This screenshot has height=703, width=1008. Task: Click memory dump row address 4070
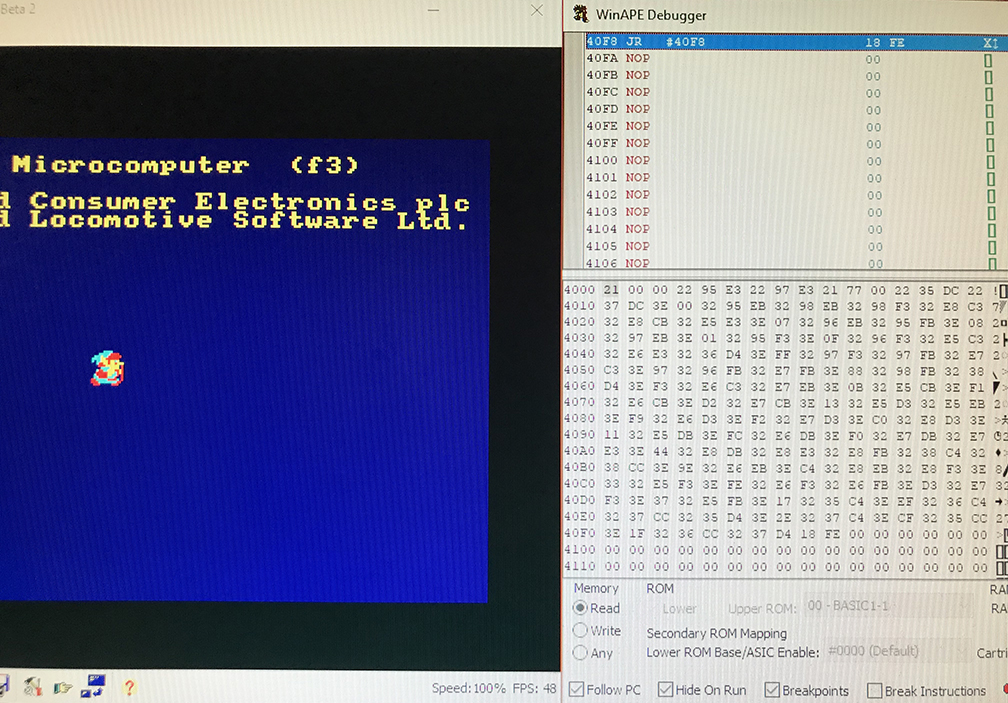pyautogui.click(x=579, y=402)
